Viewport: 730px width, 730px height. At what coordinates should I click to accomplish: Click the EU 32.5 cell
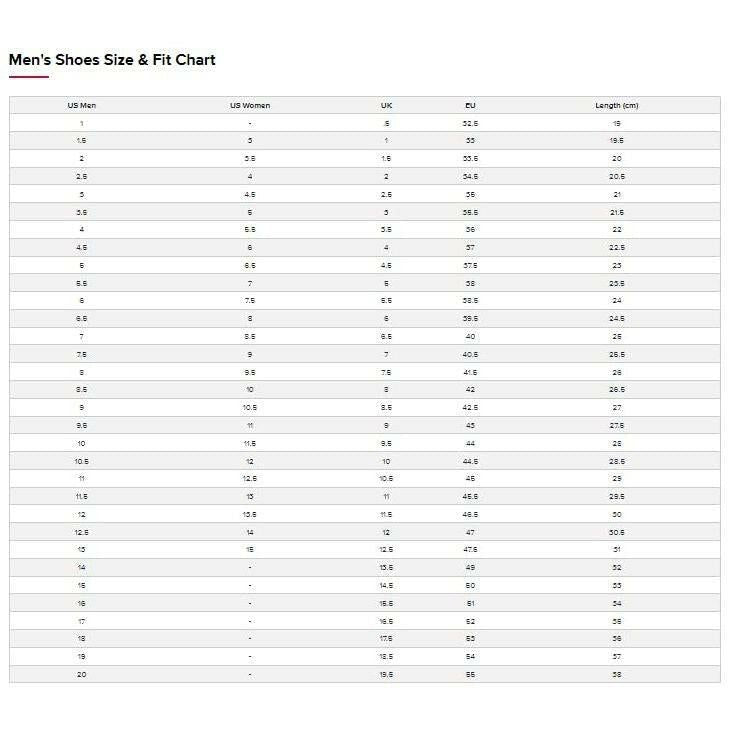tap(470, 123)
